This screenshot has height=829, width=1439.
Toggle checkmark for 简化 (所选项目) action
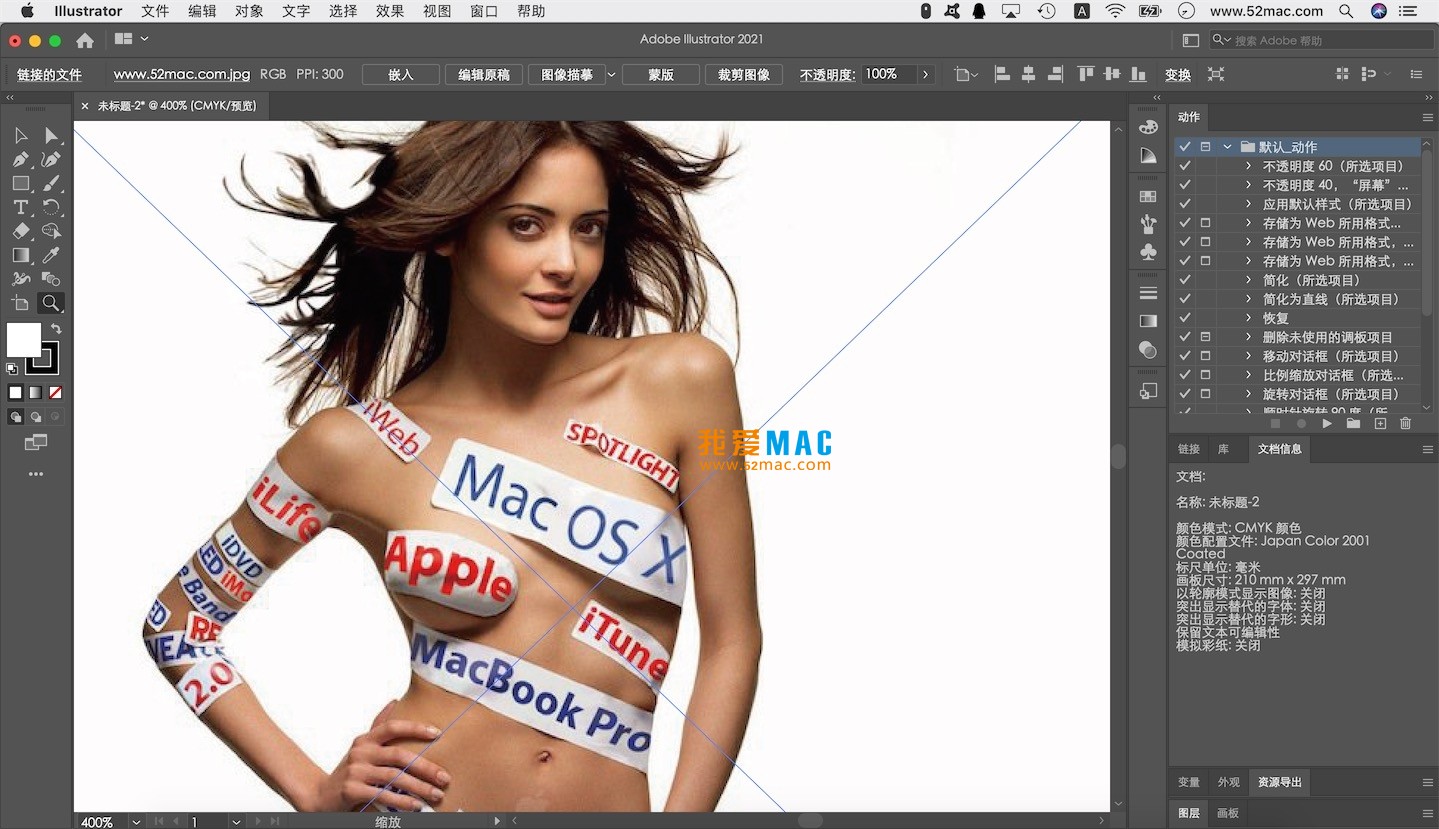1185,280
